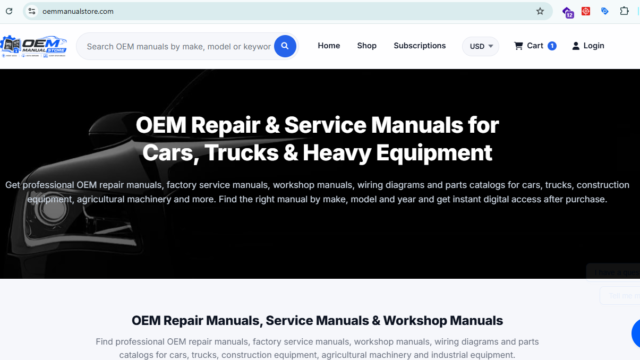Open the blue chat widget bubble
The width and height of the screenshot is (640, 360).
pyautogui.click(x=636, y=333)
